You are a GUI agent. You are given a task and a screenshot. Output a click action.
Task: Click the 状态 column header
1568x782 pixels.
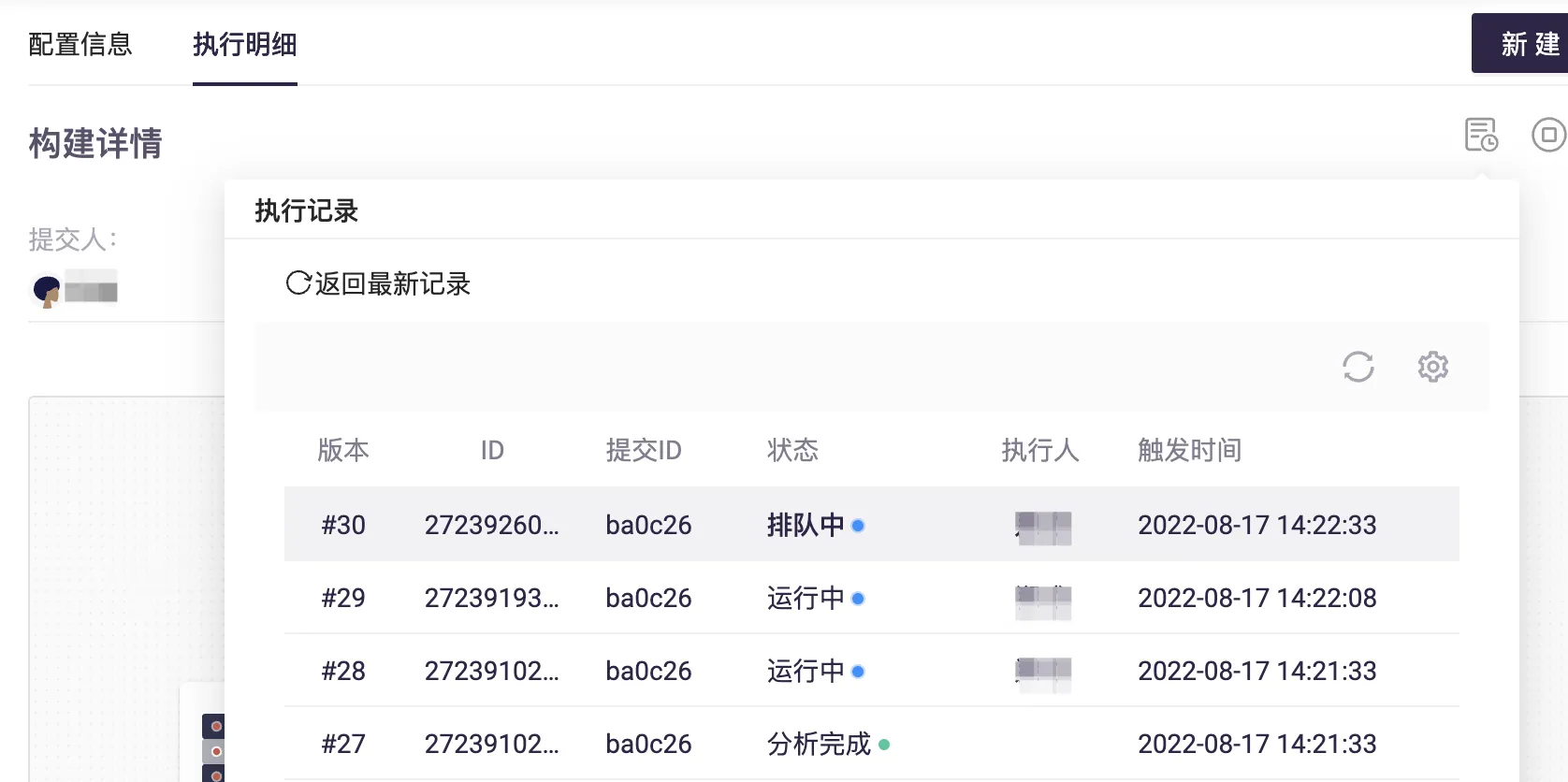click(792, 450)
